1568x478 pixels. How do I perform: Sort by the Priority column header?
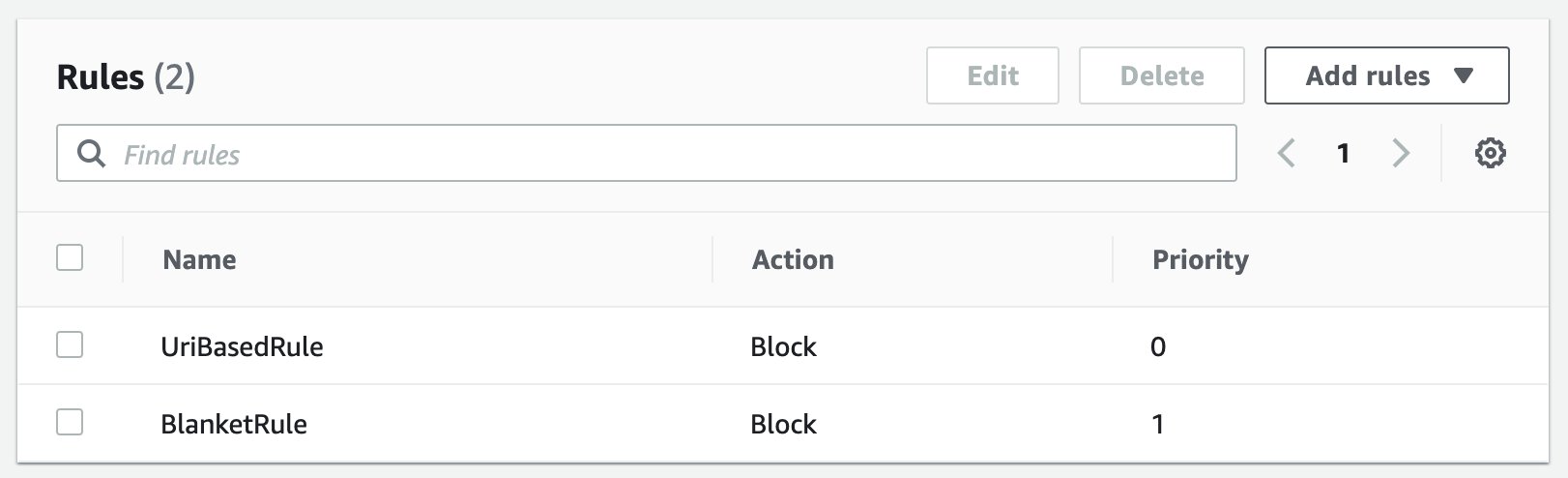(x=1200, y=259)
